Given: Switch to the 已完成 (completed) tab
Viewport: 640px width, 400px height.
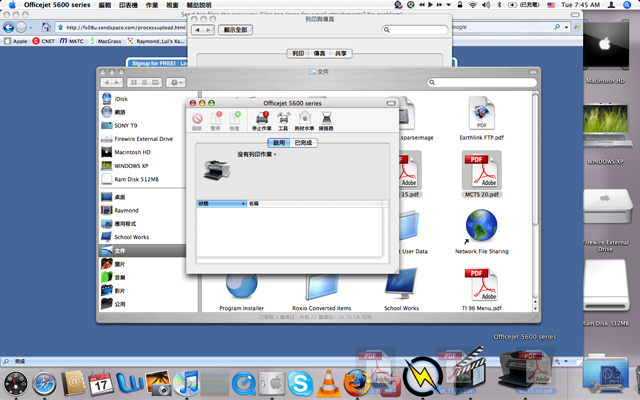Looking at the screenshot, I should 303,143.
